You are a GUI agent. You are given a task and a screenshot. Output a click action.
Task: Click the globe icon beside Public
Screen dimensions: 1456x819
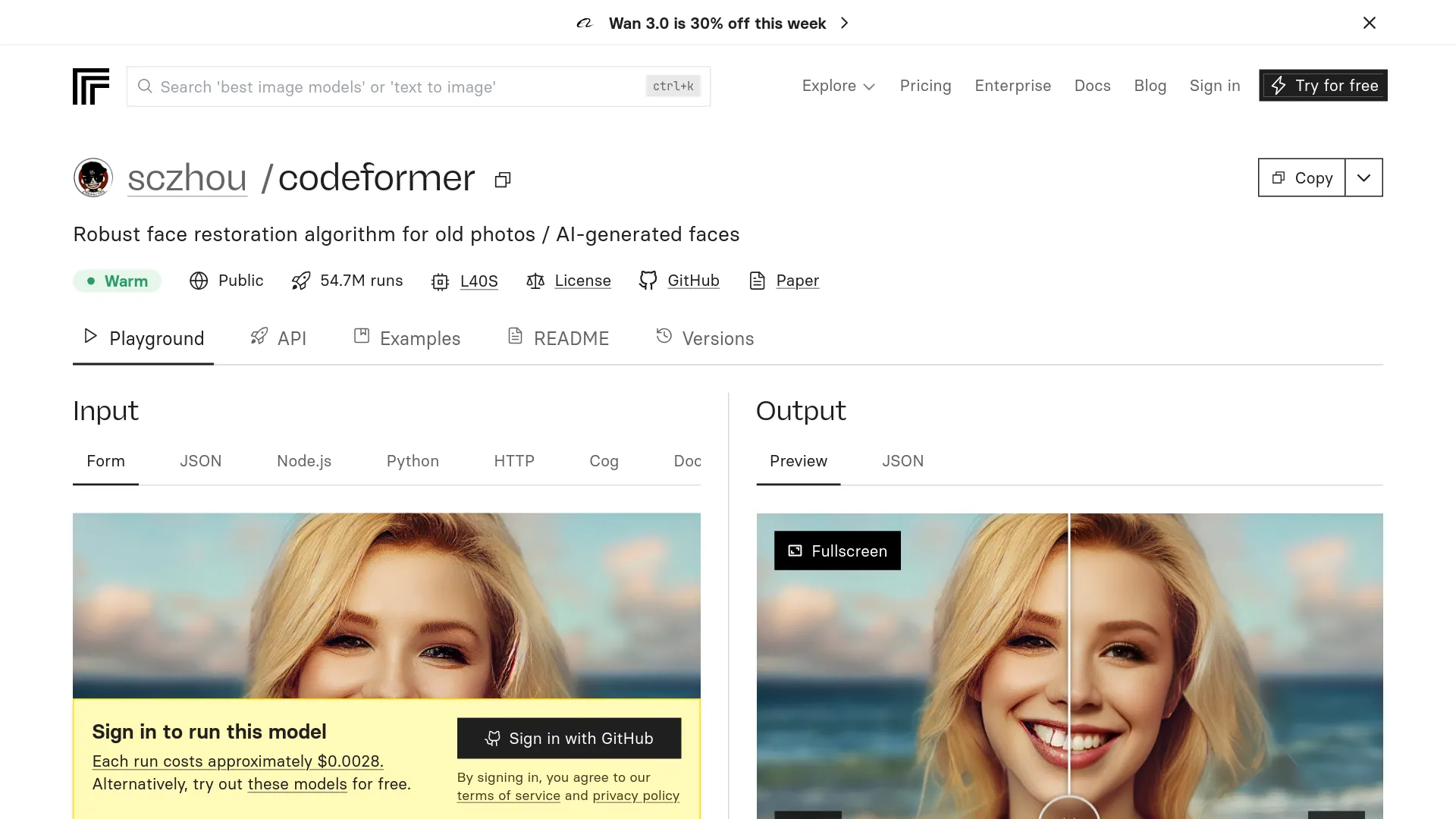pos(199,281)
